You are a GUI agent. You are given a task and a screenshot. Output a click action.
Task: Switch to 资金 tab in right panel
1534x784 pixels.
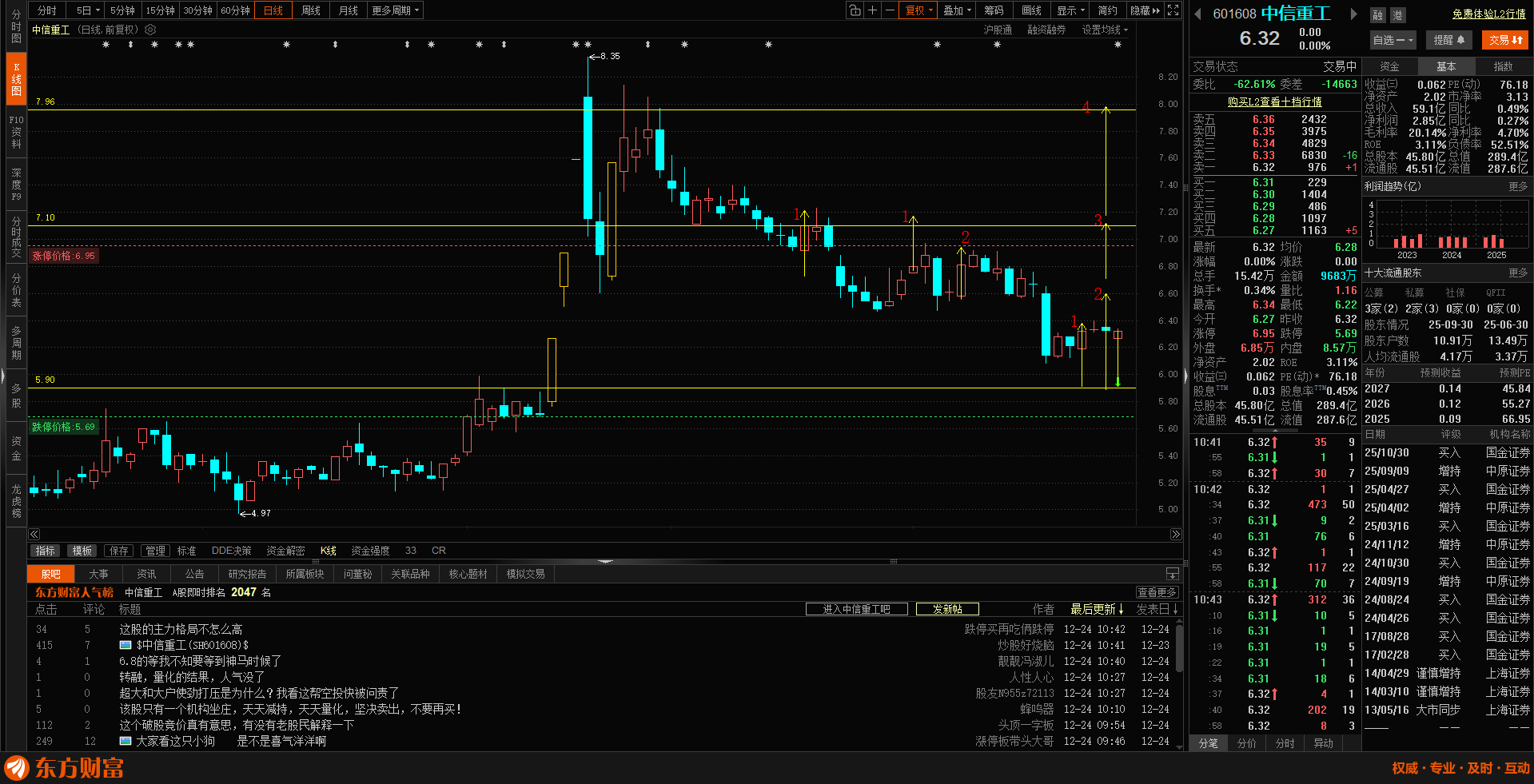(1390, 66)
